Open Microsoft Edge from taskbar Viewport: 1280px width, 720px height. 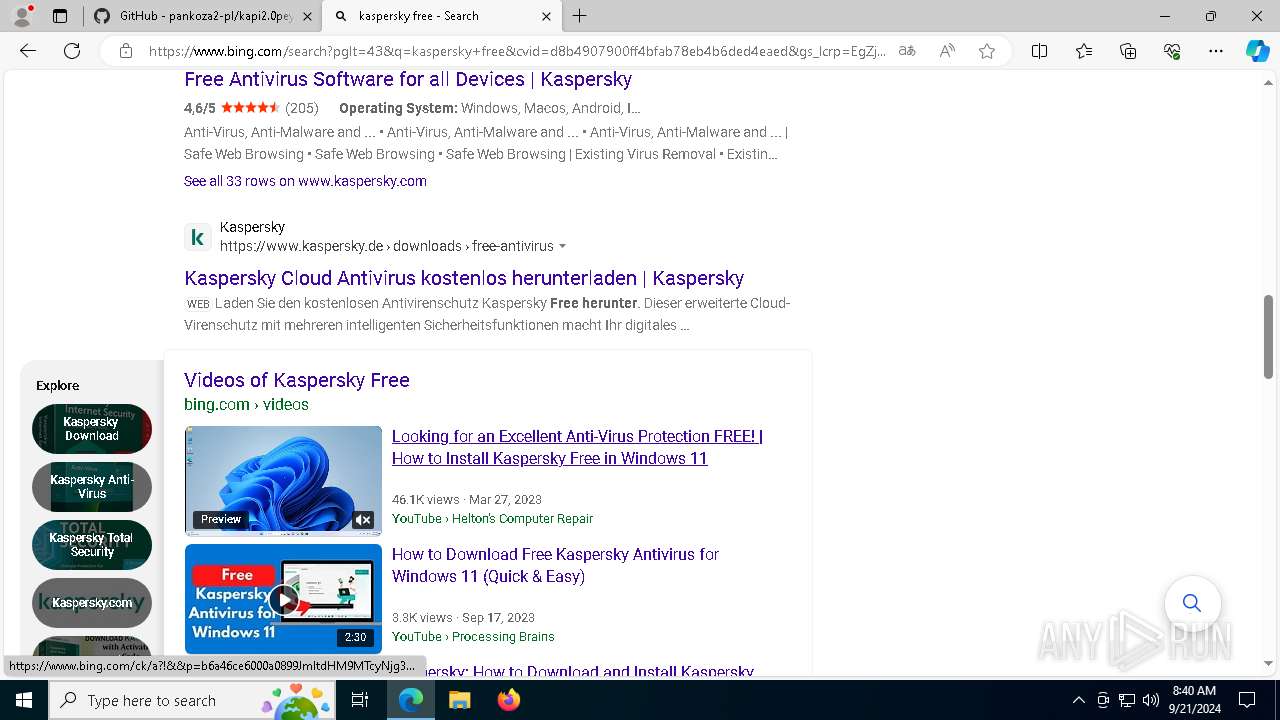(x=411, y=700)
